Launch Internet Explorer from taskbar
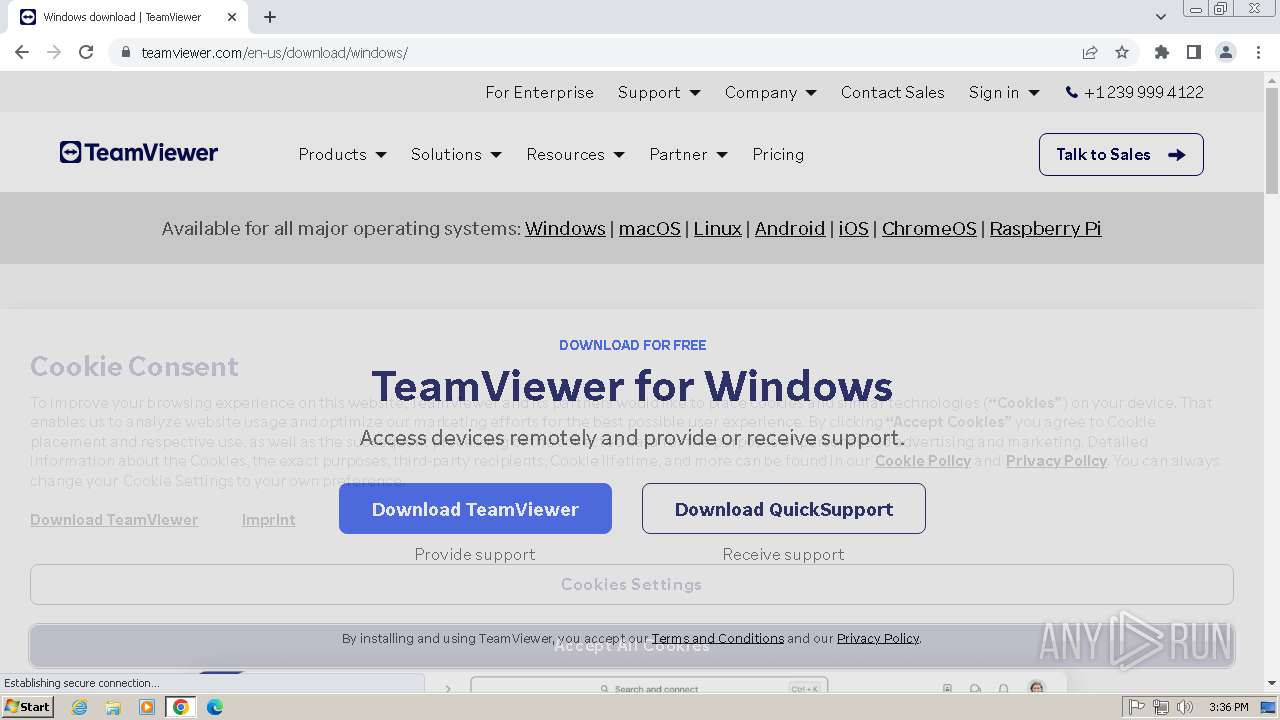The height and width of the screenshot is (720, 1280). (x=79, y=707)
